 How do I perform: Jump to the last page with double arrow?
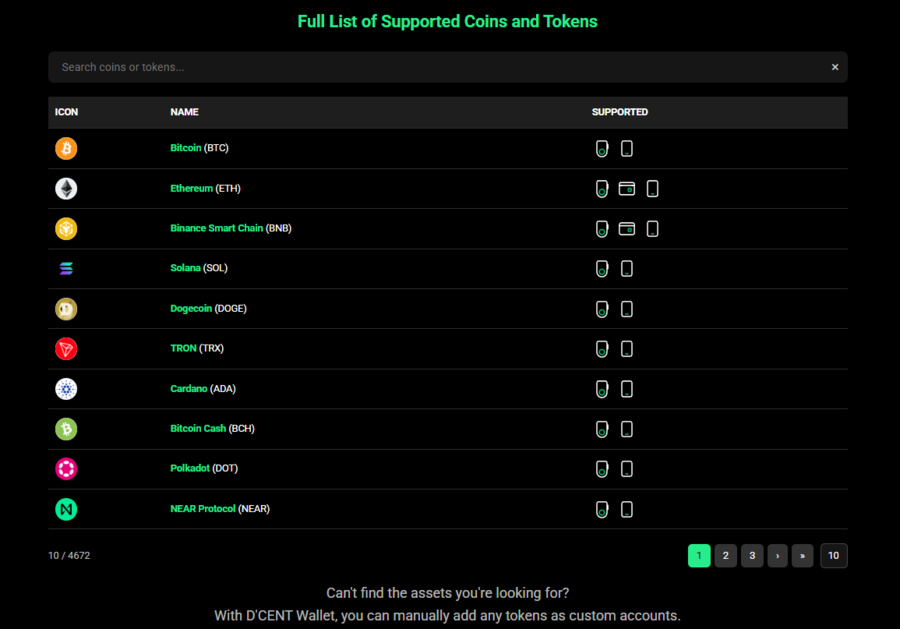pos(802,555)
